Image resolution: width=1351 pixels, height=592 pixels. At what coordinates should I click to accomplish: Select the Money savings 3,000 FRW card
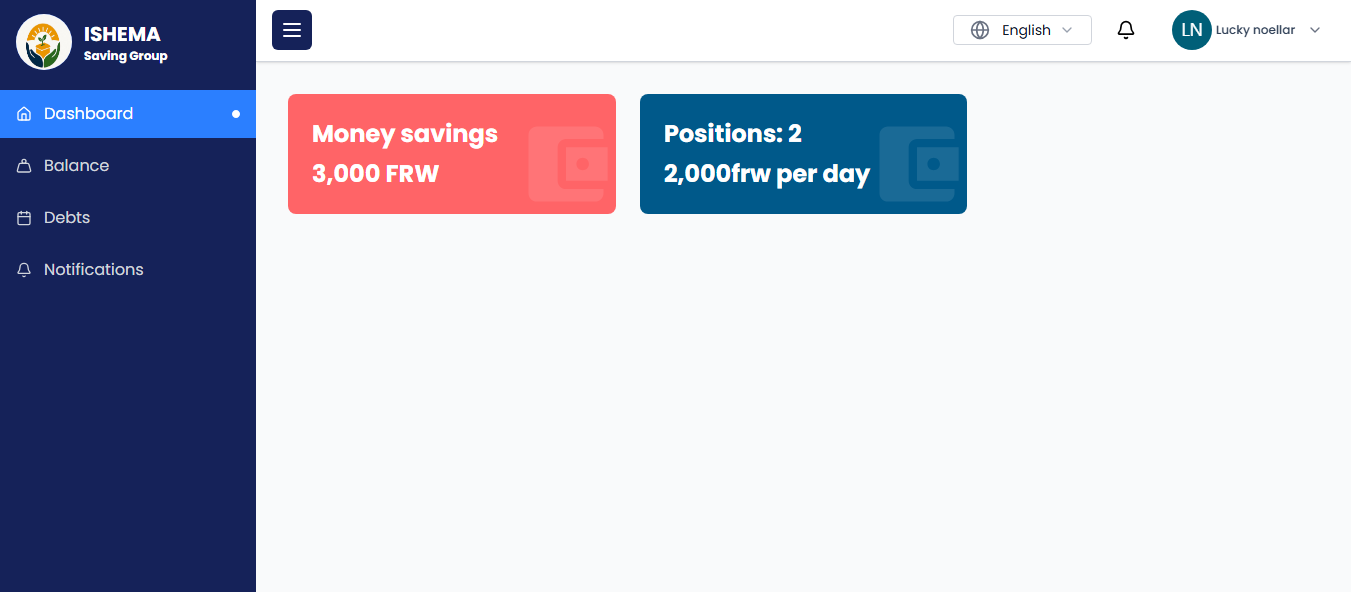tap(420, 154)
